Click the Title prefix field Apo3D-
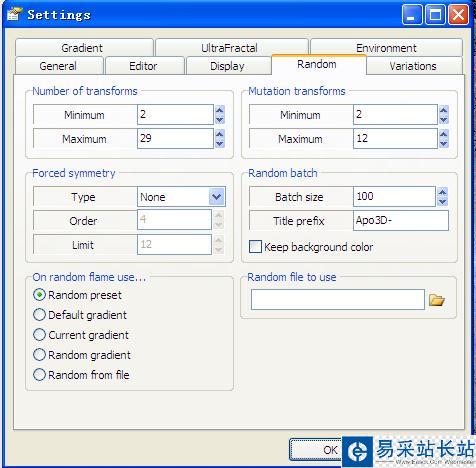476x468 pixels. (401, 221)
